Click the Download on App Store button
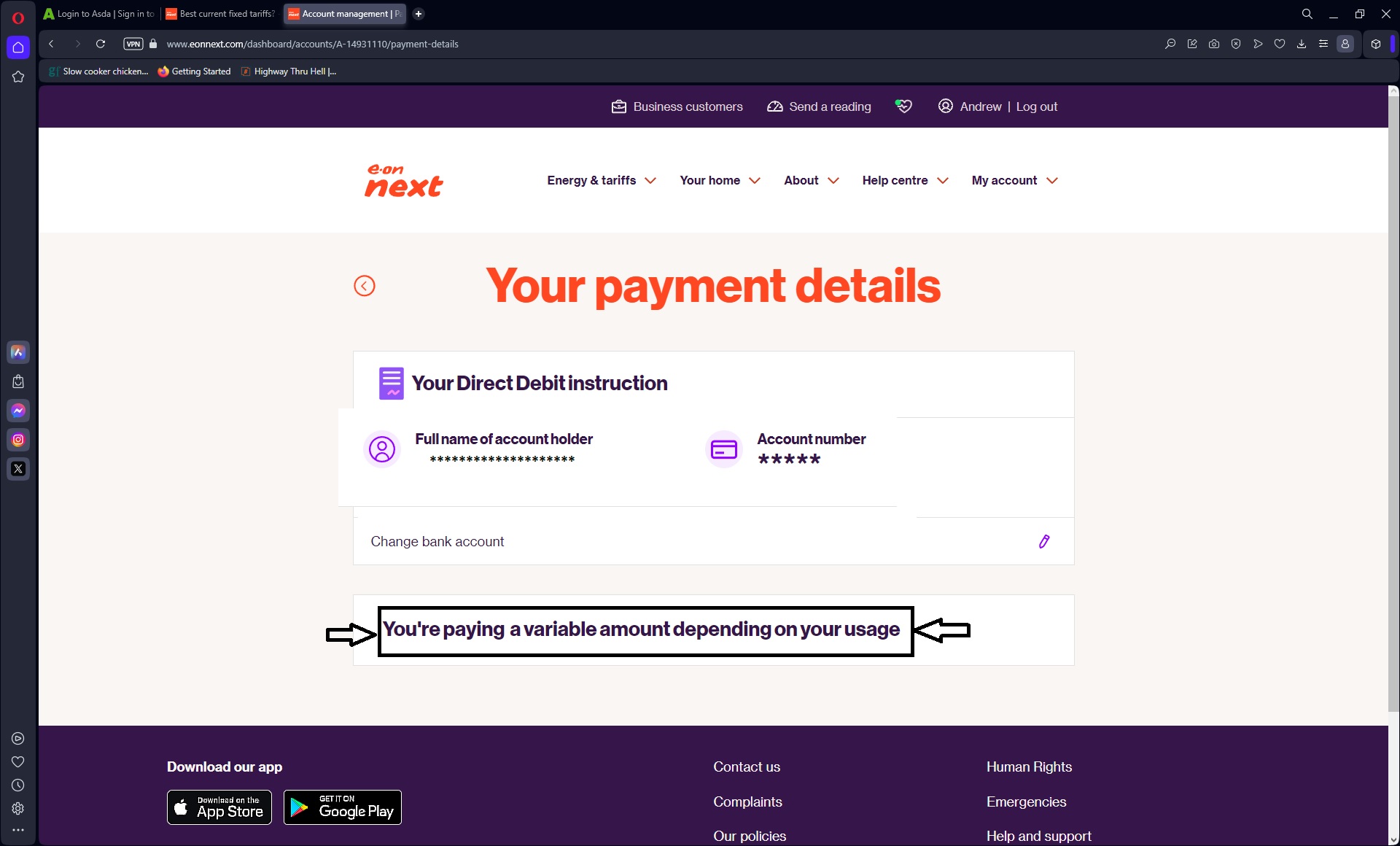The height and width of the screenshot is (846, 1400). [219, 806]
